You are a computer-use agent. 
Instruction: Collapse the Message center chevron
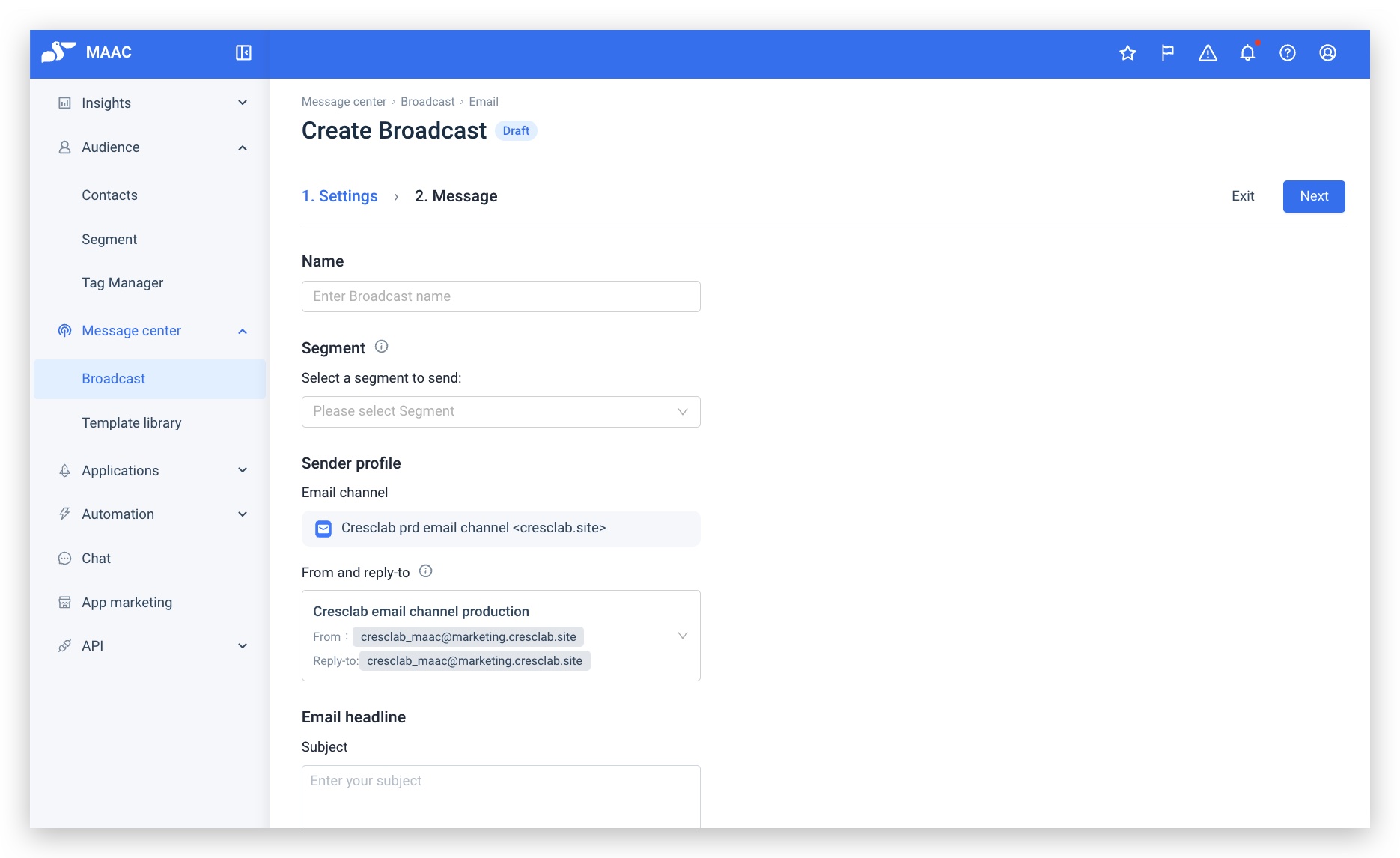tap(243, 331)
